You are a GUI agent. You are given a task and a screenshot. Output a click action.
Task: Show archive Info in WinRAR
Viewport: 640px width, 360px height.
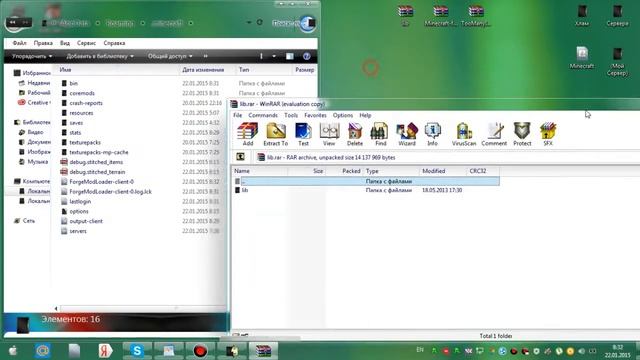[432, 134]
